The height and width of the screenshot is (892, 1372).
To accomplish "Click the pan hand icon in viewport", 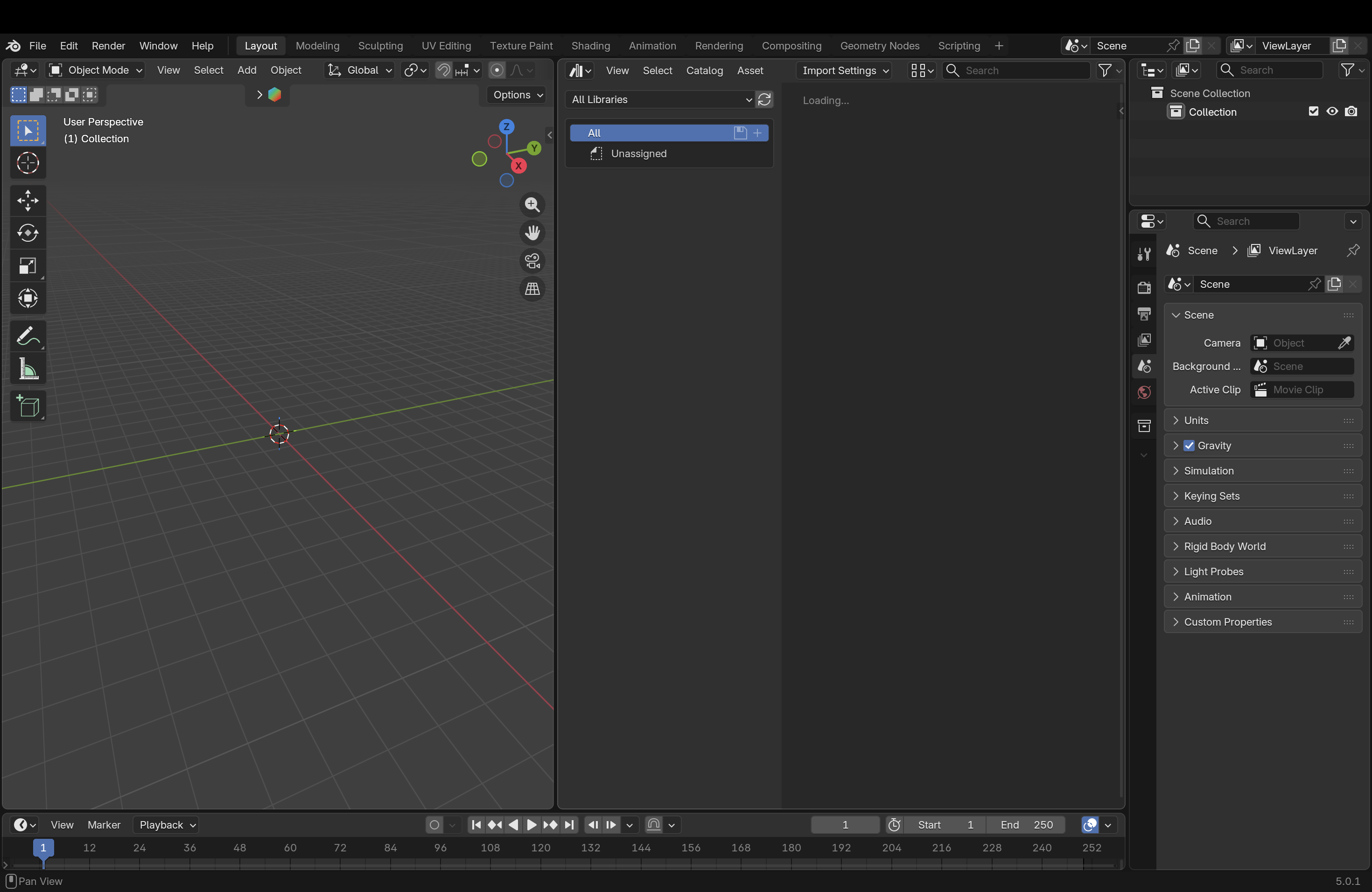I will pyautogui.click(x=532, y=233).
